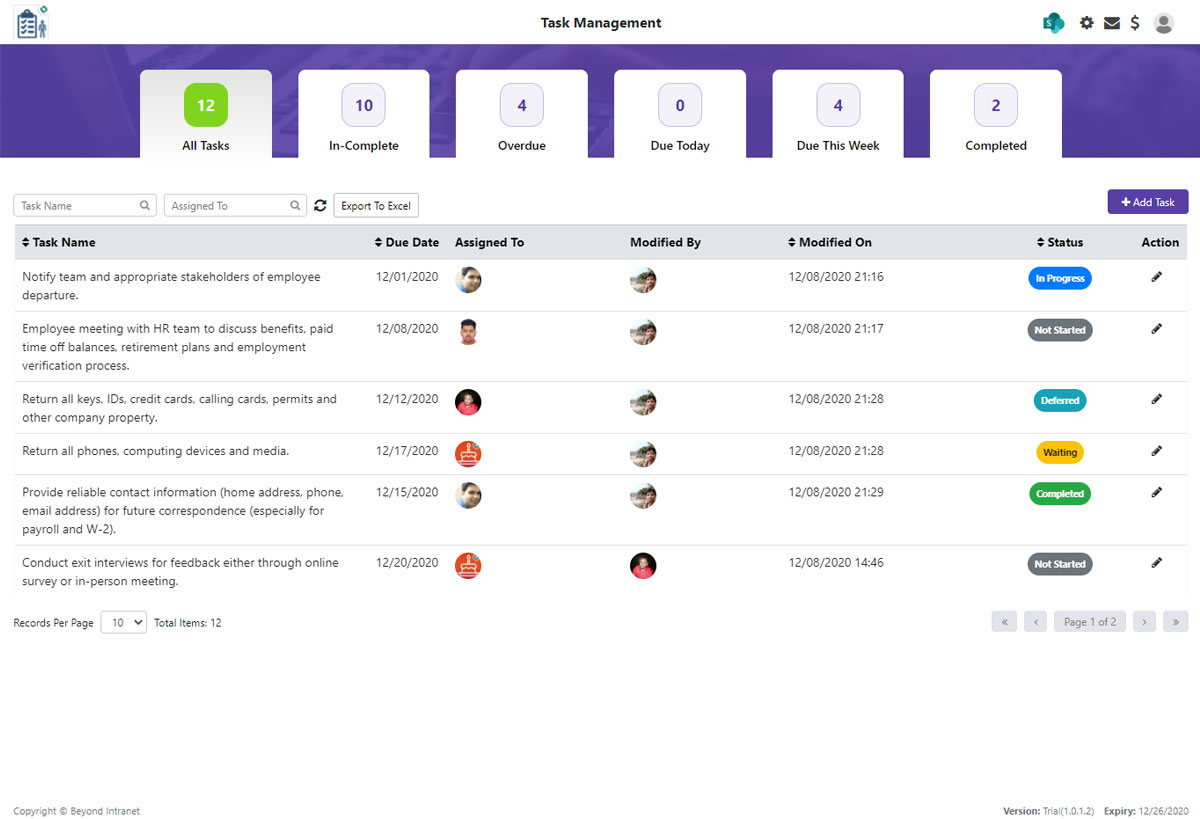Viewport: 1200px width, 819px height.
Task: Sort tasks by the Modified On column
Action: (x=834, y=242)
